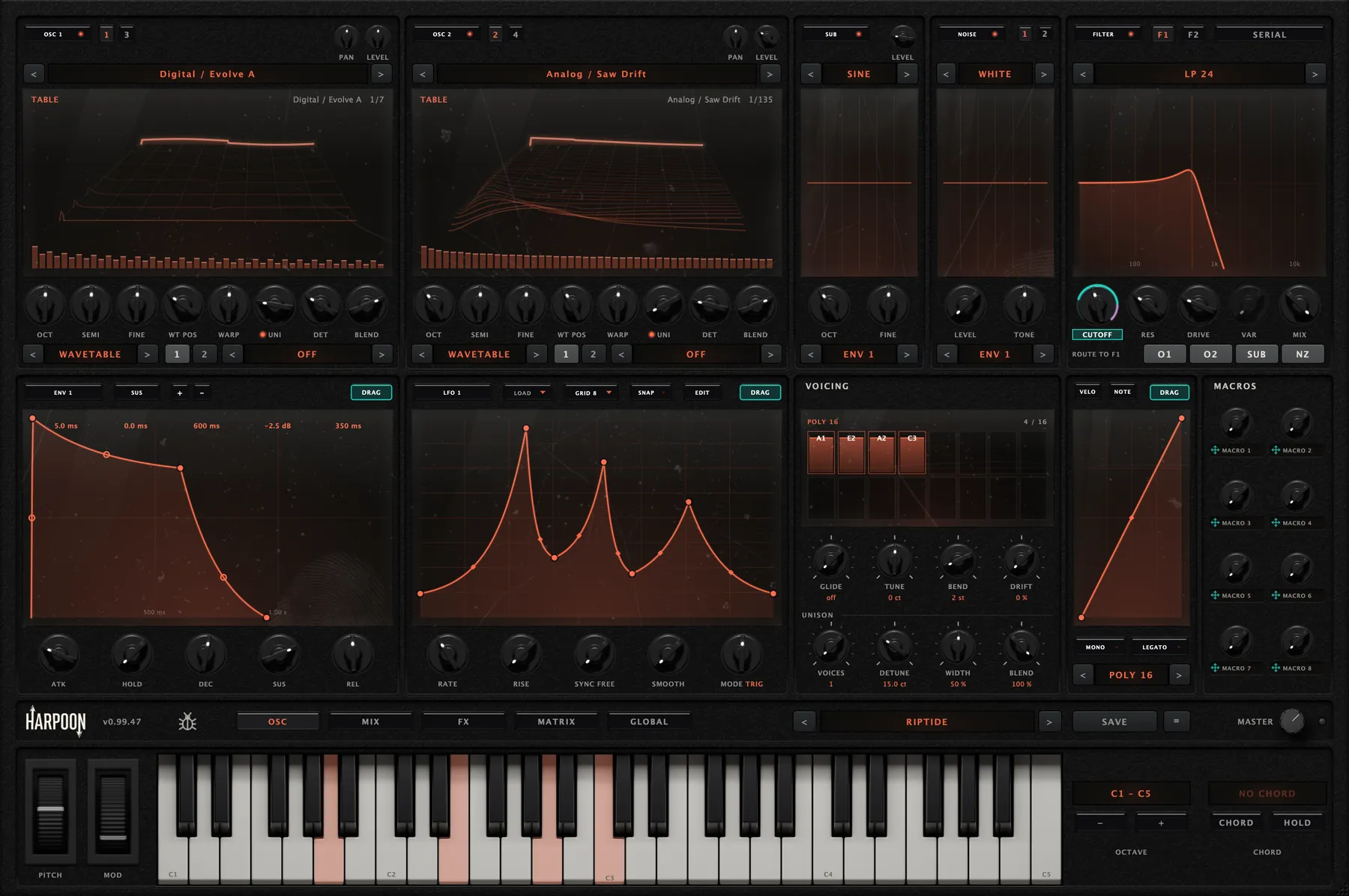This screenshot has height=896, width=1349.
Task: Route SUB to filter F1
Action: pos(1256,354)
